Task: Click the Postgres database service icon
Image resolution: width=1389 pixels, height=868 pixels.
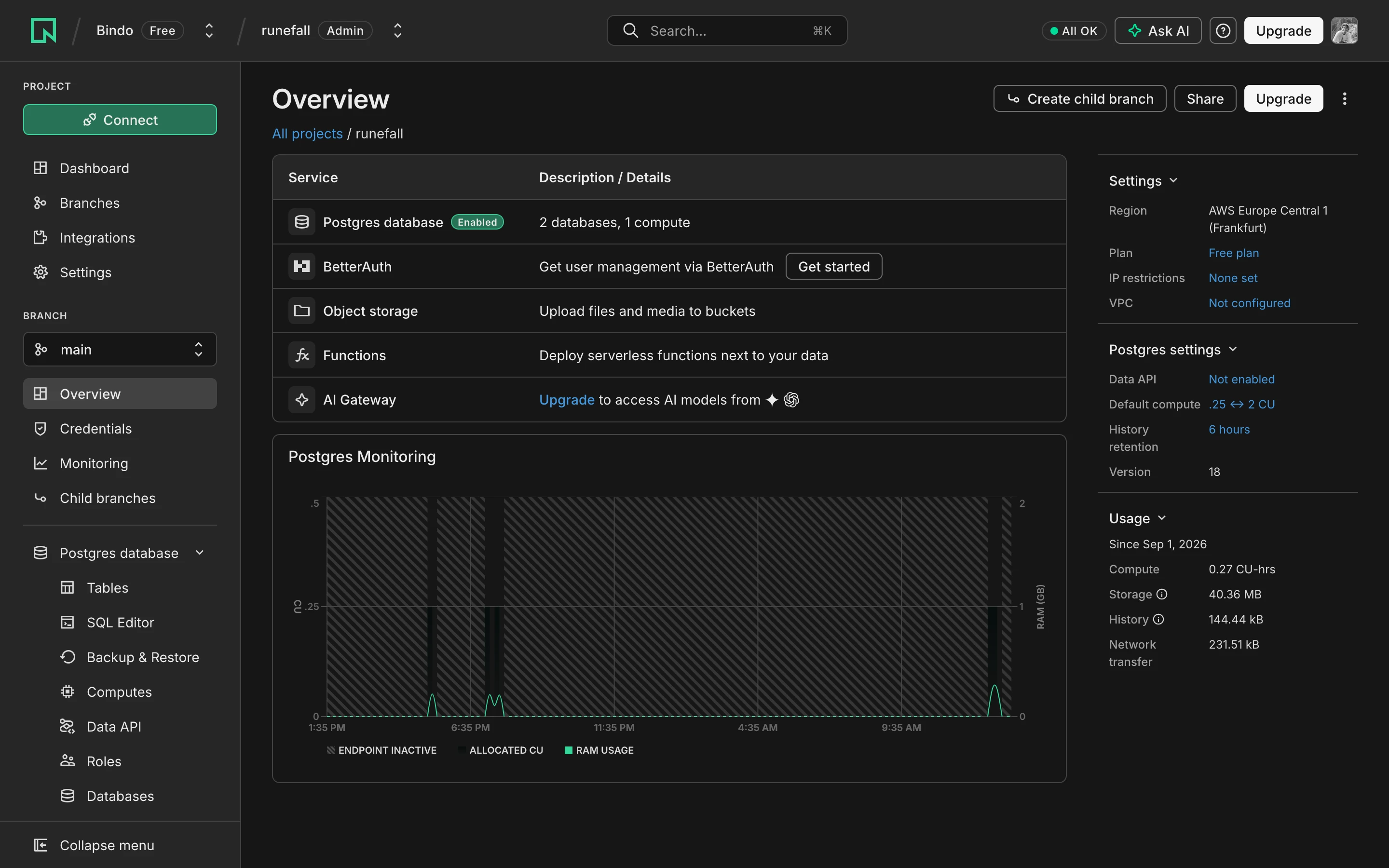Action: pos(302,222)
